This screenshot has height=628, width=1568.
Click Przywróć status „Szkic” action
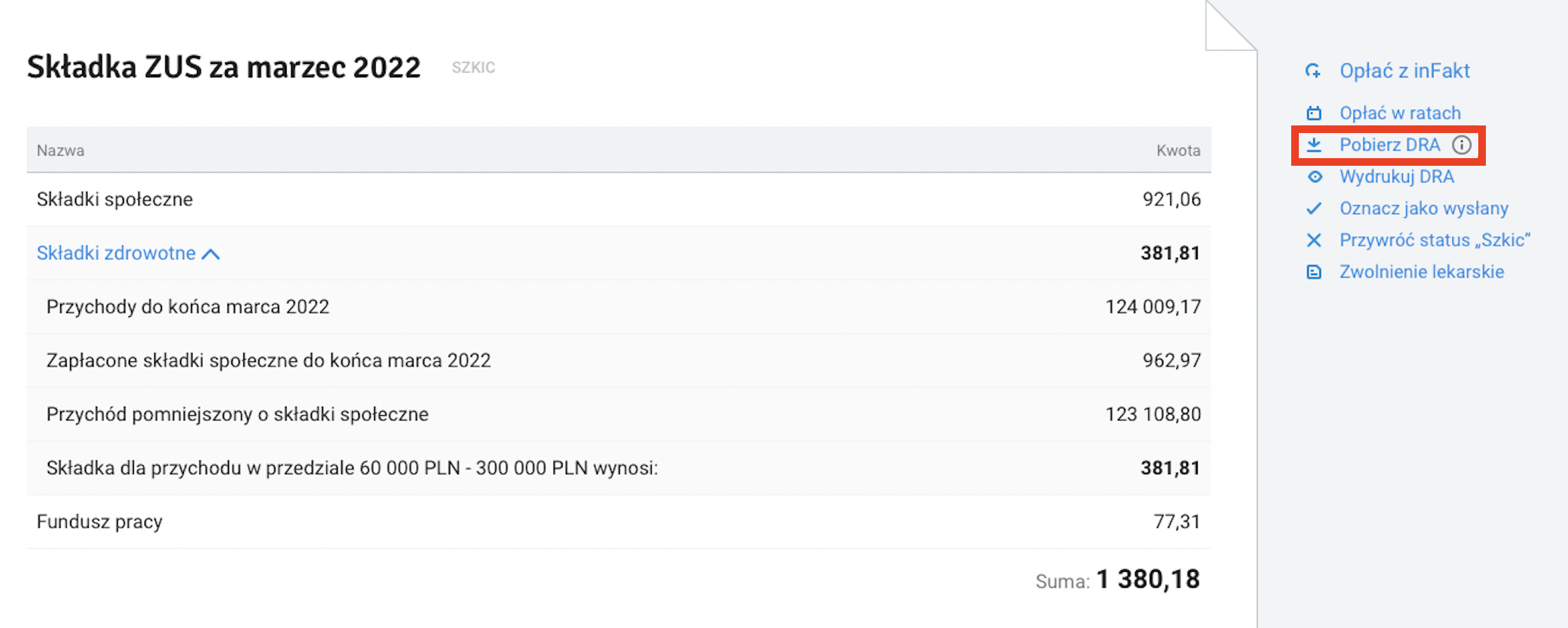[x=1434, y=240]
